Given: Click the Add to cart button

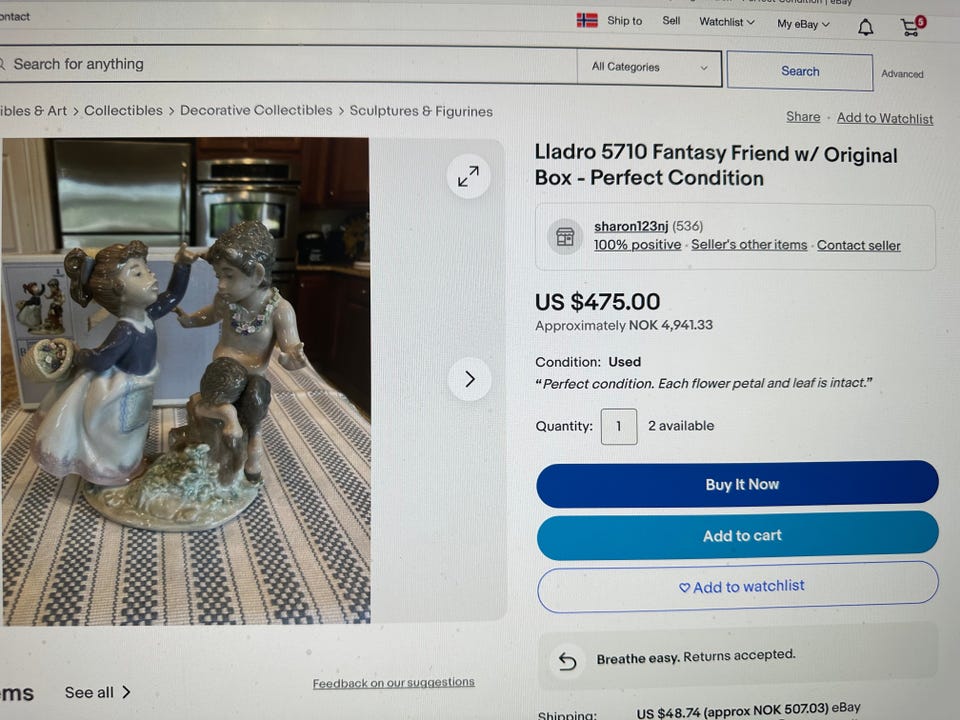Looking at the screenshot, I should 737,536.
